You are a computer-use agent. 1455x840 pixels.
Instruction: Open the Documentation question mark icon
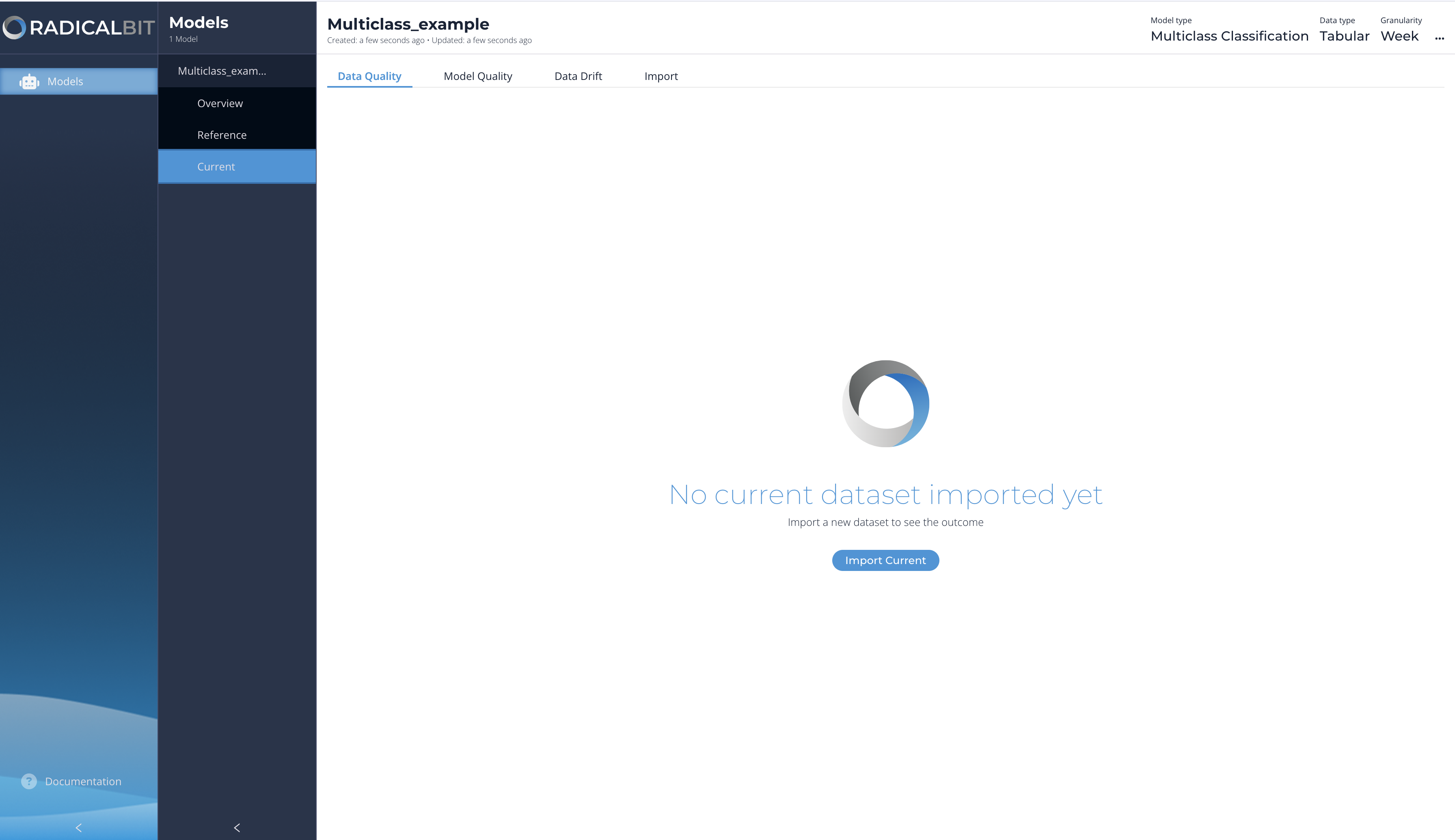29,781
